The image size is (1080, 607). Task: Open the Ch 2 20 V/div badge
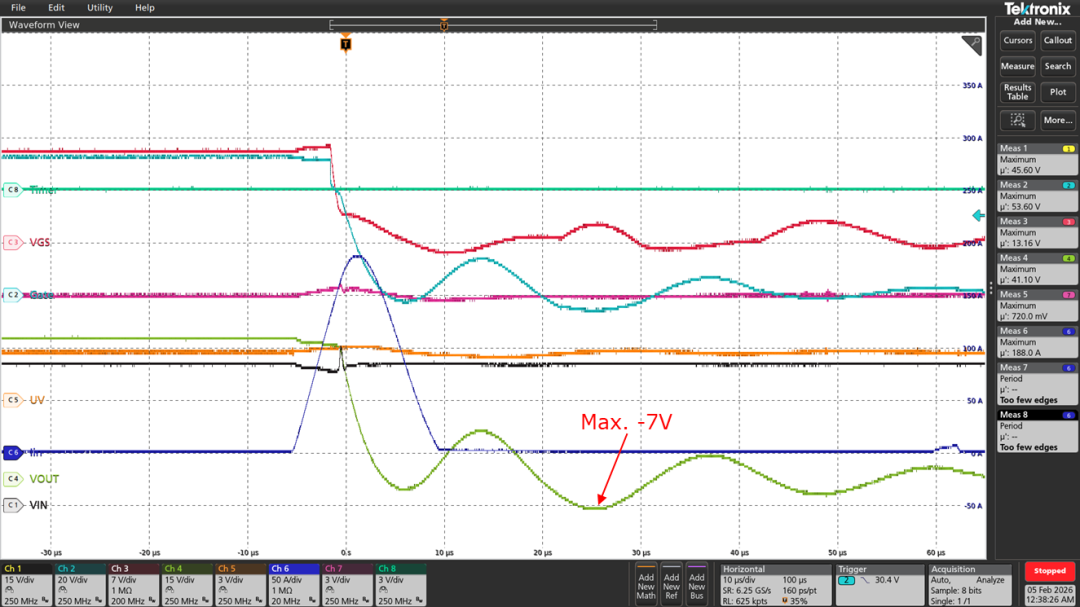80,584
